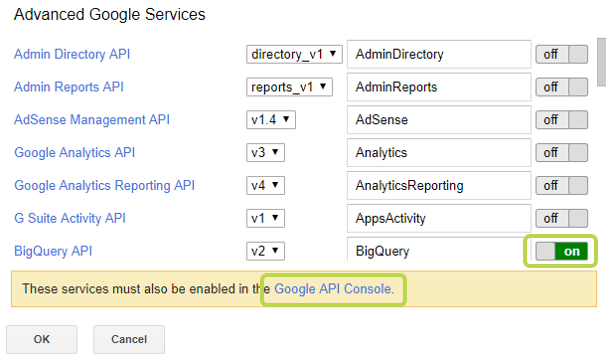Edit the AdSense identifier field
Viewport: 614px width, 361px height.
click(439, 120)
